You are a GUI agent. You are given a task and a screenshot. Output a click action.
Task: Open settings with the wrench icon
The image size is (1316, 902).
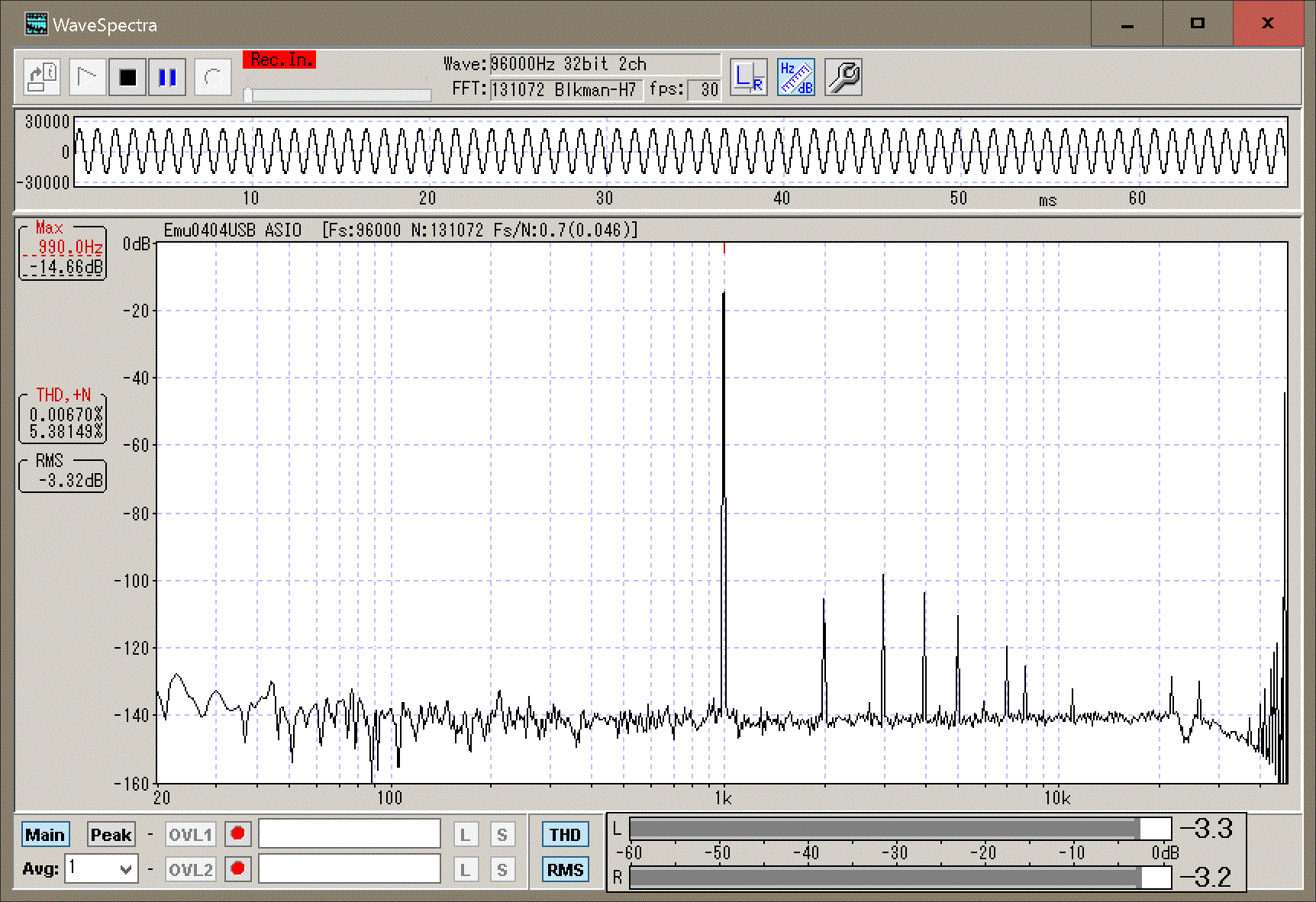coord(843,77)
